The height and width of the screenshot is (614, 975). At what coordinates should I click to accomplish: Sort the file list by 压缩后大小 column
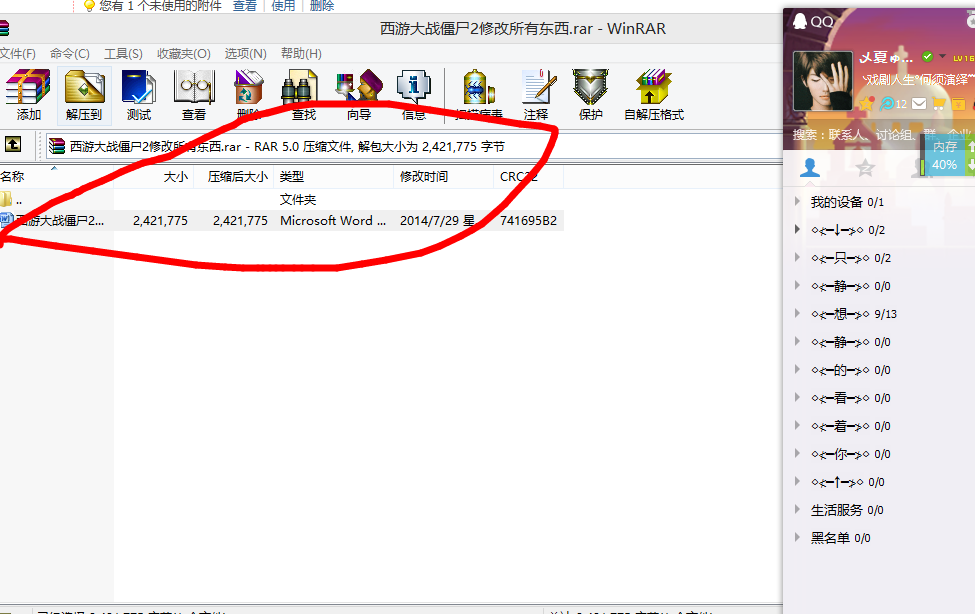coord(234,177)
